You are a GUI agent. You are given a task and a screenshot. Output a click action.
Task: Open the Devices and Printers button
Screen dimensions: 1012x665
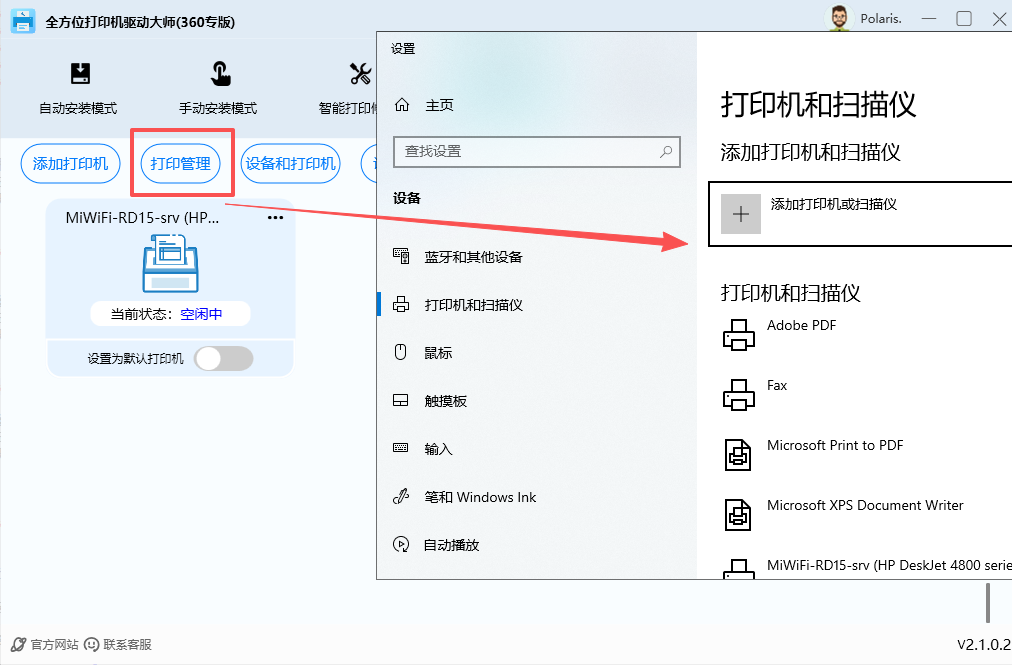click(x=290, y=164)
